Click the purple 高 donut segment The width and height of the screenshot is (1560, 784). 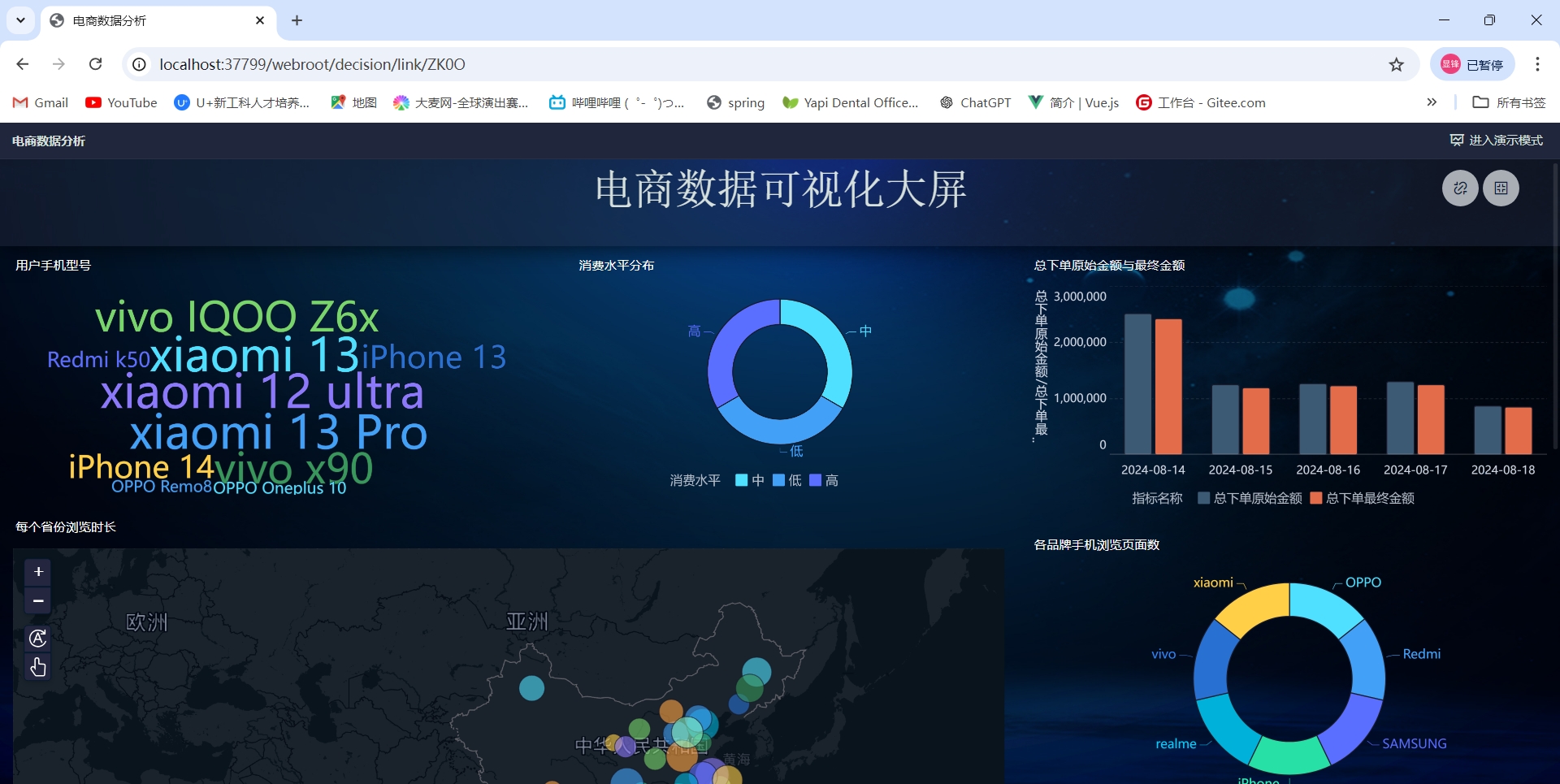(x=728, y=341)
